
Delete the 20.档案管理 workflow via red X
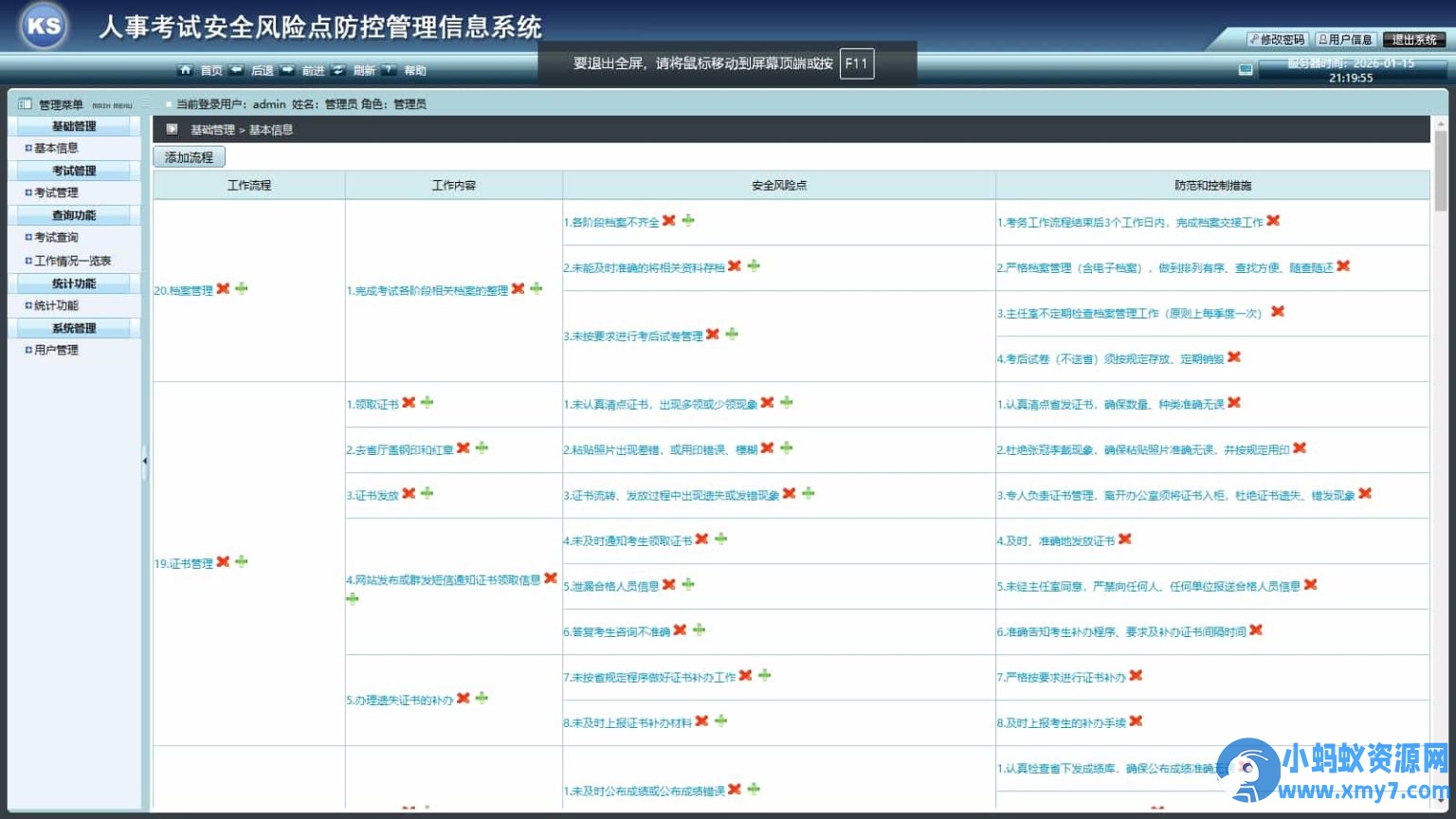pyautogui.click(x=223, y=288)
